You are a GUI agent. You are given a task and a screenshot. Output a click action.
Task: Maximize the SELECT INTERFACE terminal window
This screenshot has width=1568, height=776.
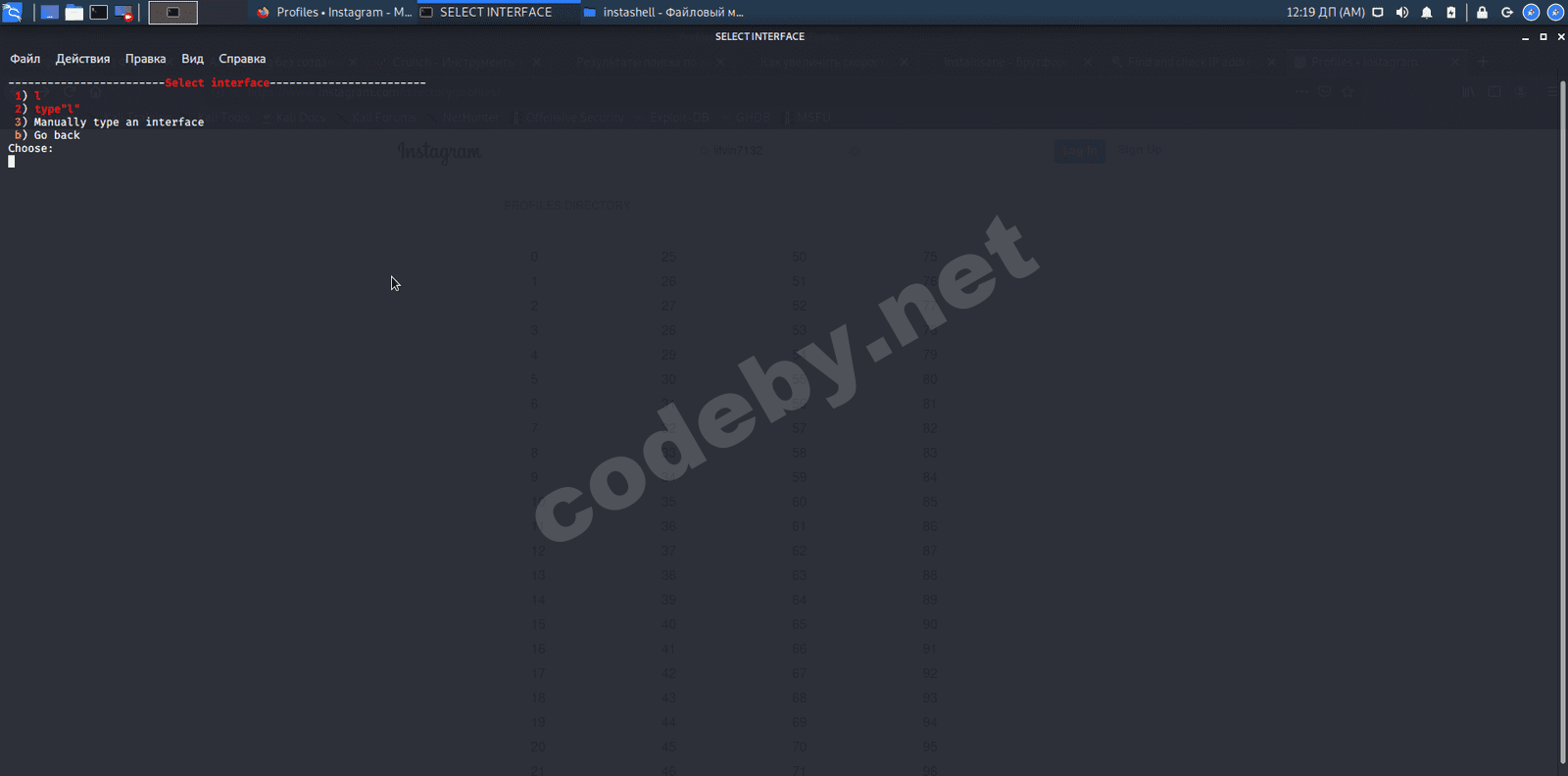click(1543, 36)
